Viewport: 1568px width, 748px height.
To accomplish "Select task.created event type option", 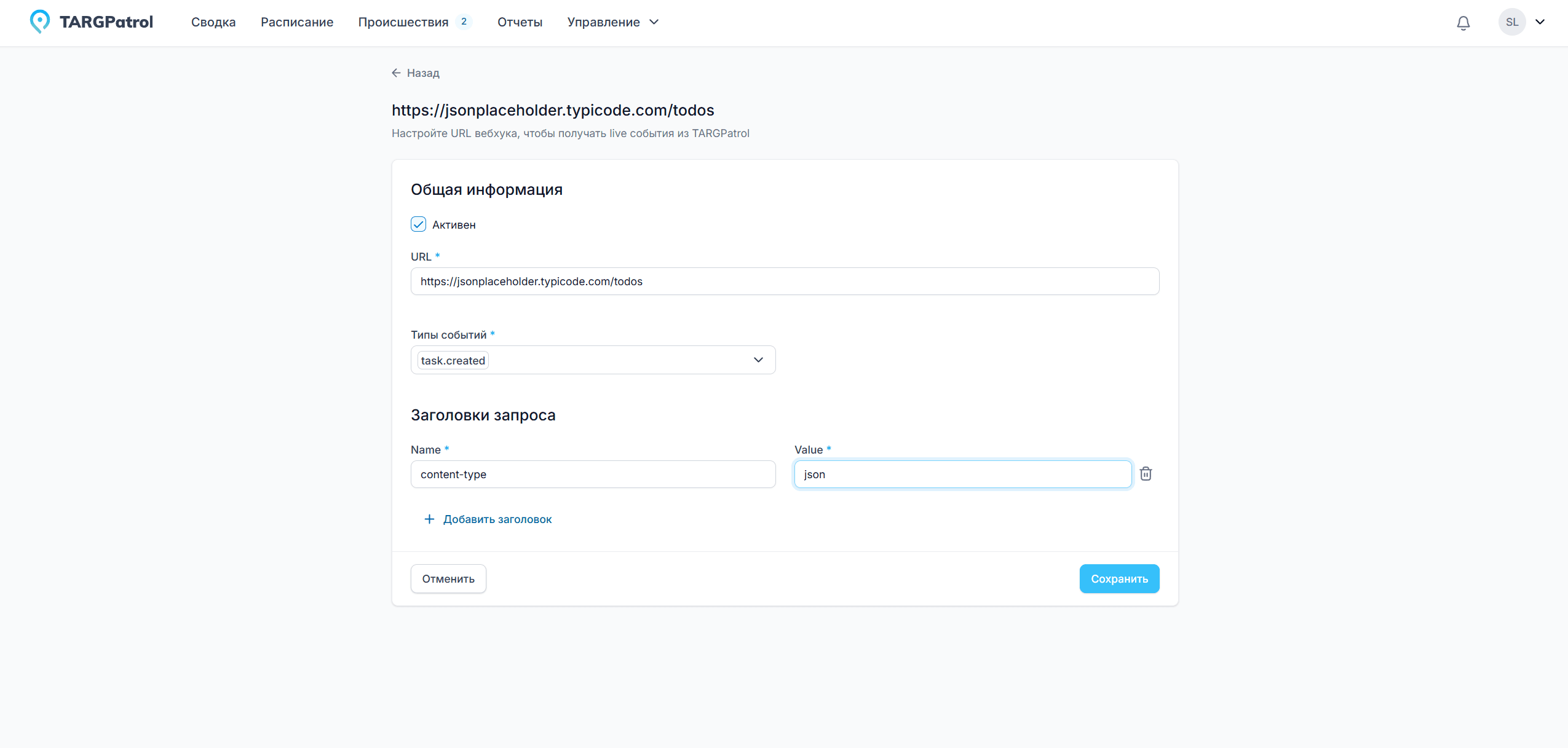I will (453, 360).
